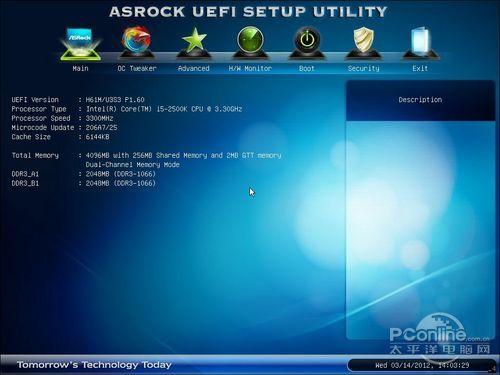Click the DDR3_B1 2048MB row
This screenshot has height=375, width=500.
(83, 183)
